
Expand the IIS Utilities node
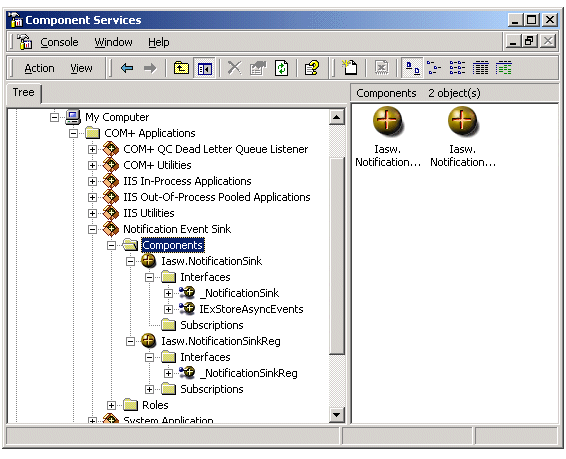click(92, 213)
